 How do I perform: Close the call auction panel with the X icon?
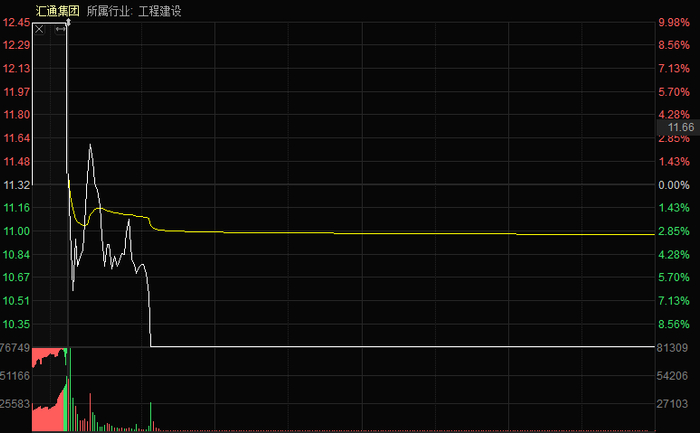[x=39, y=29]
